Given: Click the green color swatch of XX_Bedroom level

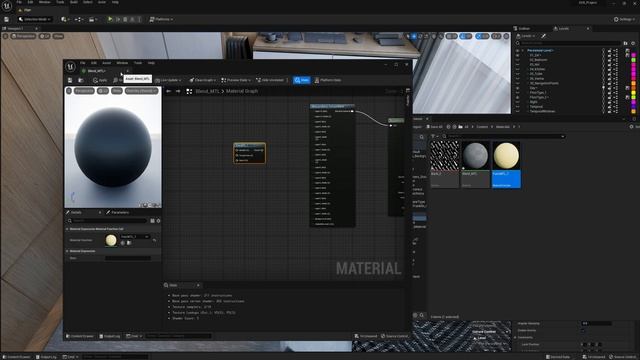Looking at the screenshot, I should tap(633, 60).
